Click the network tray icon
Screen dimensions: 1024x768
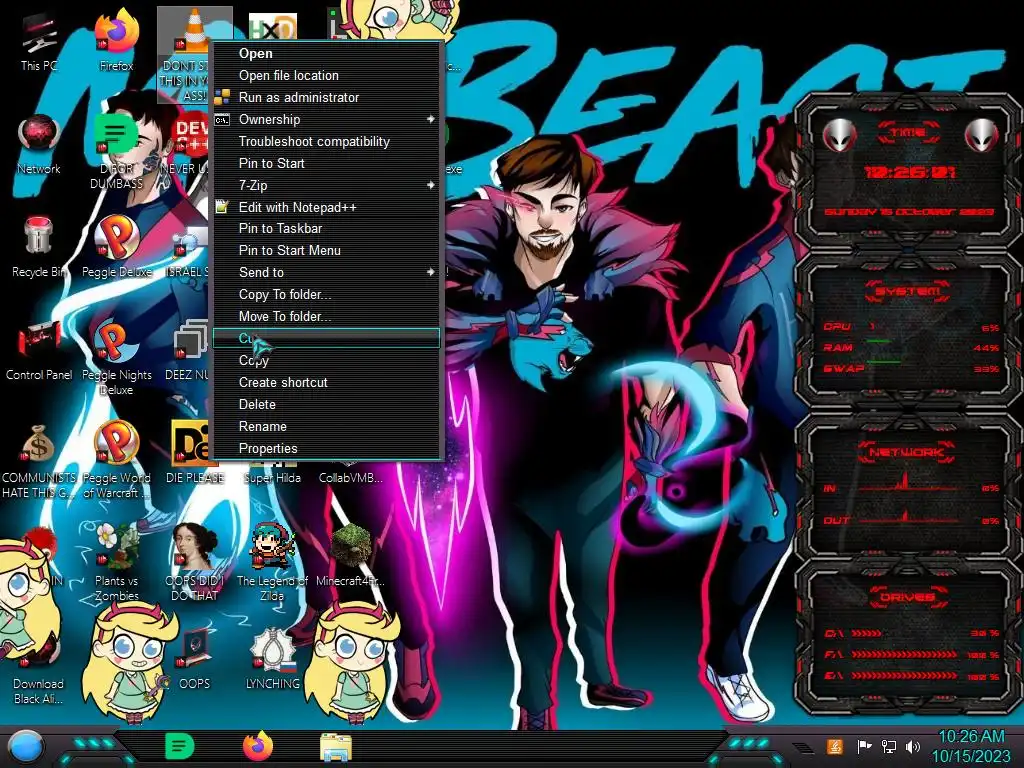point(889,746)
